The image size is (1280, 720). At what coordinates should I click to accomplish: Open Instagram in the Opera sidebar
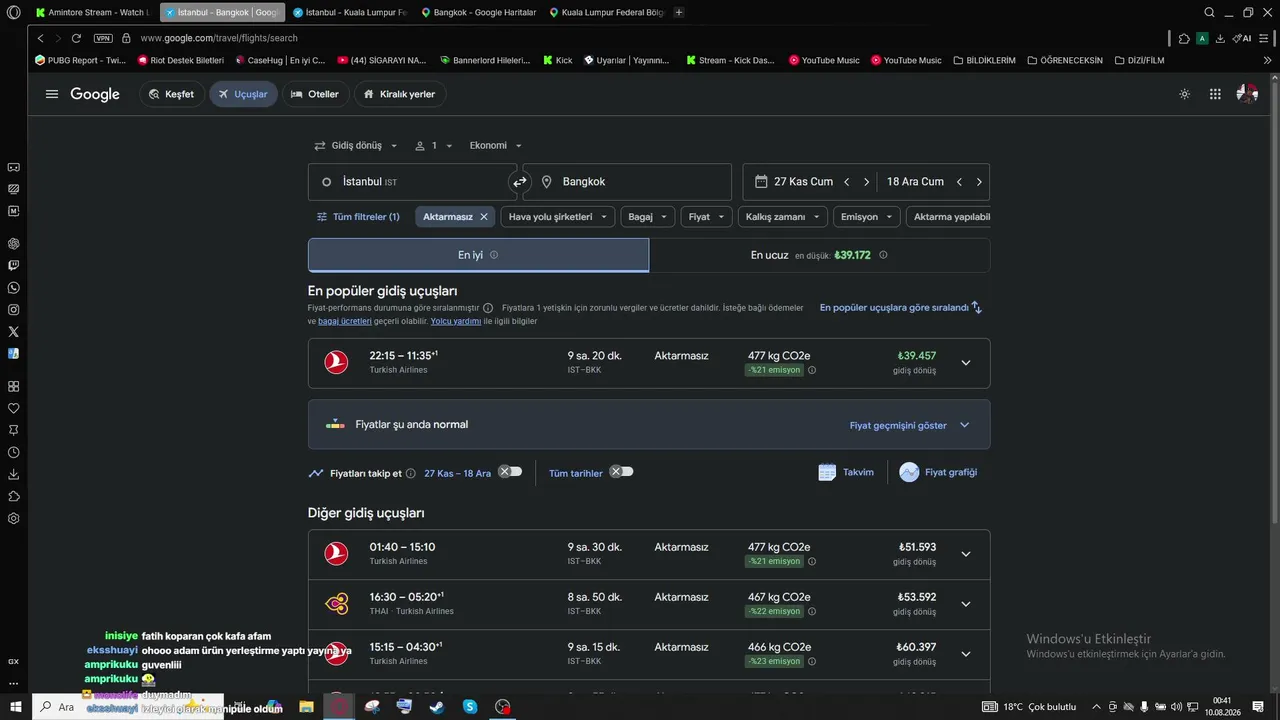(14, 309)
